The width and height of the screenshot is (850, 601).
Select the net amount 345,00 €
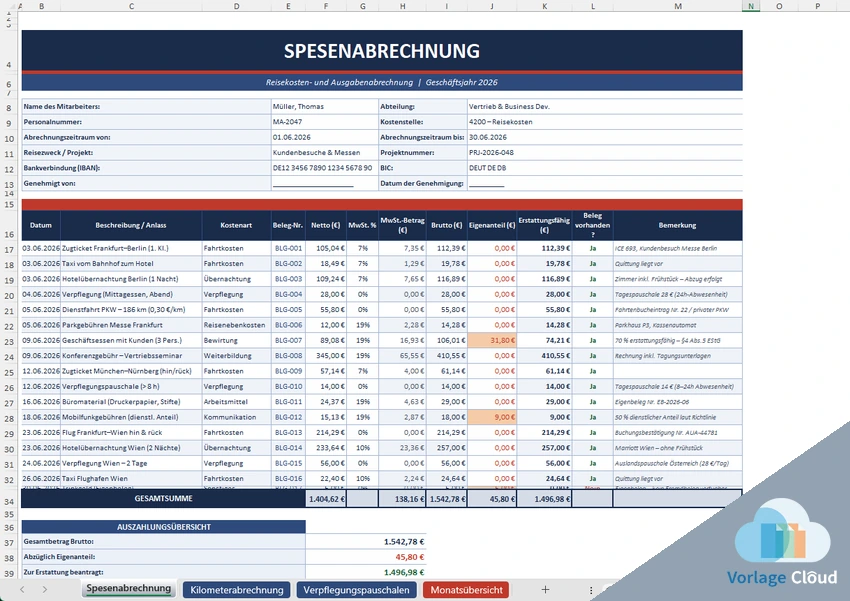326,356
